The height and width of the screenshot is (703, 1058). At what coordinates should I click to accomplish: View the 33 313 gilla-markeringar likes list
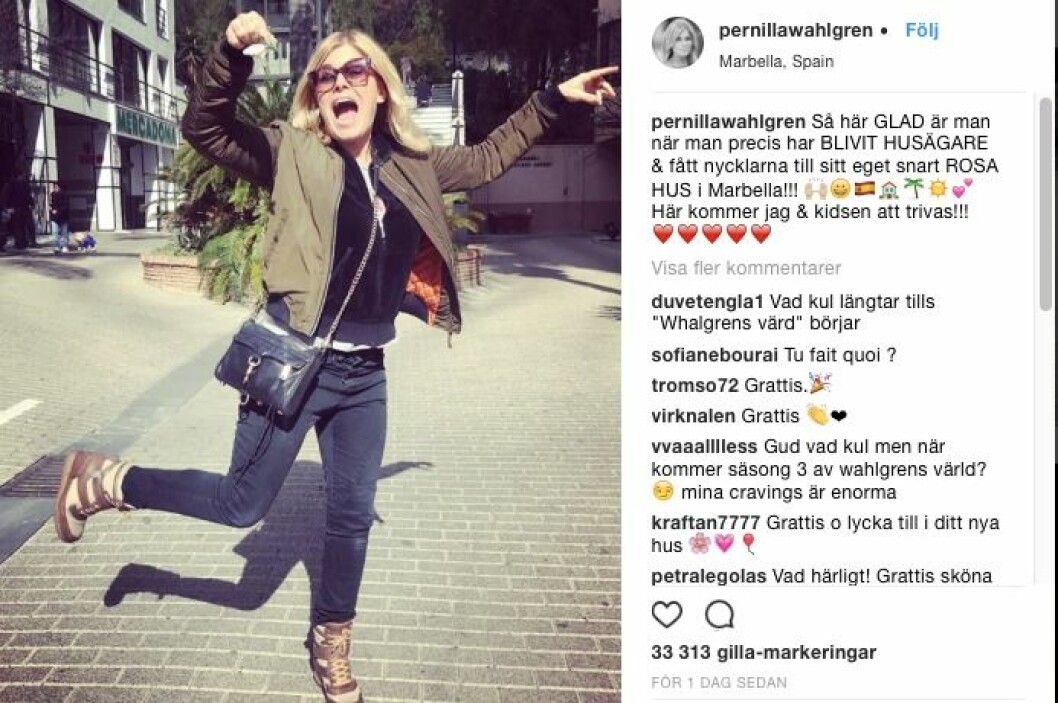764,652
